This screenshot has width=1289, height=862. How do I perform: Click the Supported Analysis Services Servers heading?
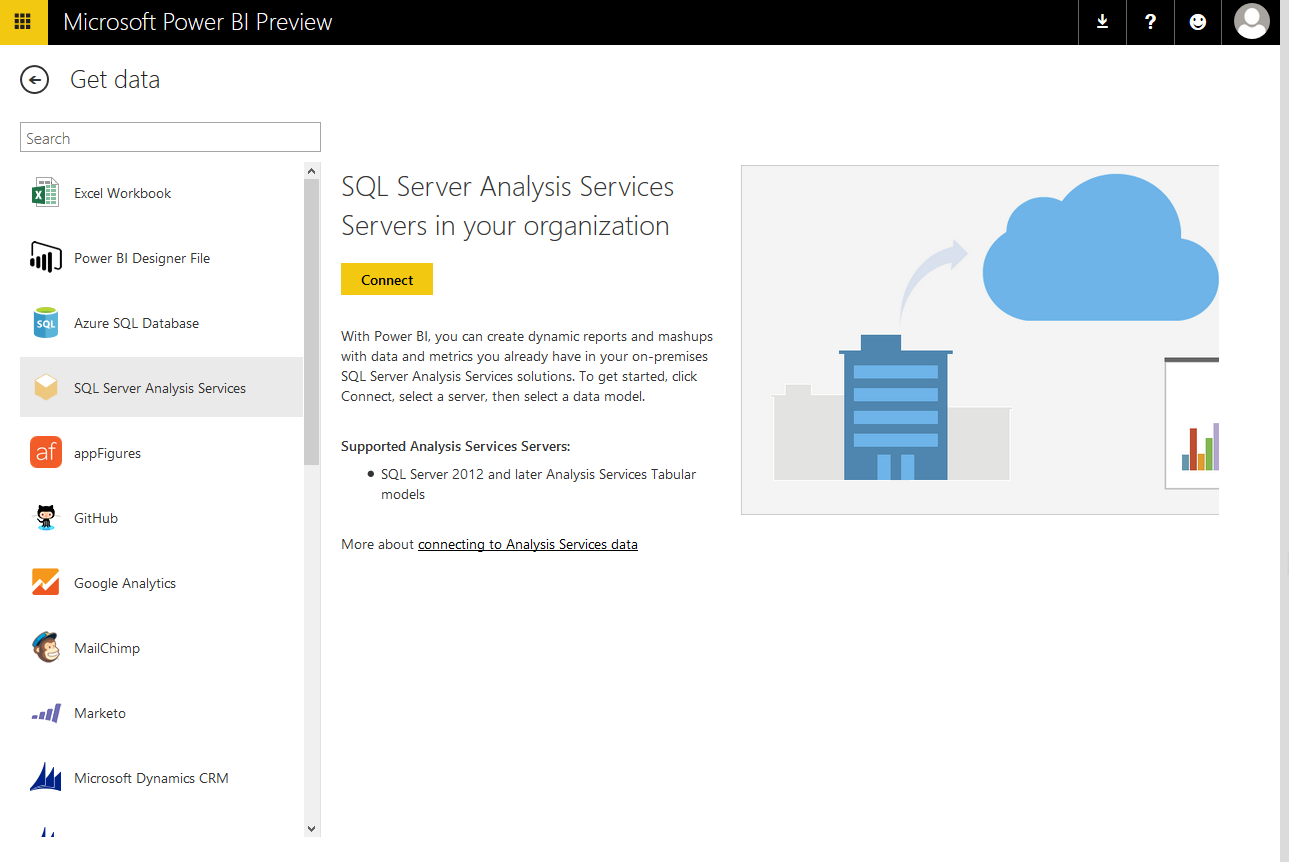pyautogui.click(x=456, y=446)
